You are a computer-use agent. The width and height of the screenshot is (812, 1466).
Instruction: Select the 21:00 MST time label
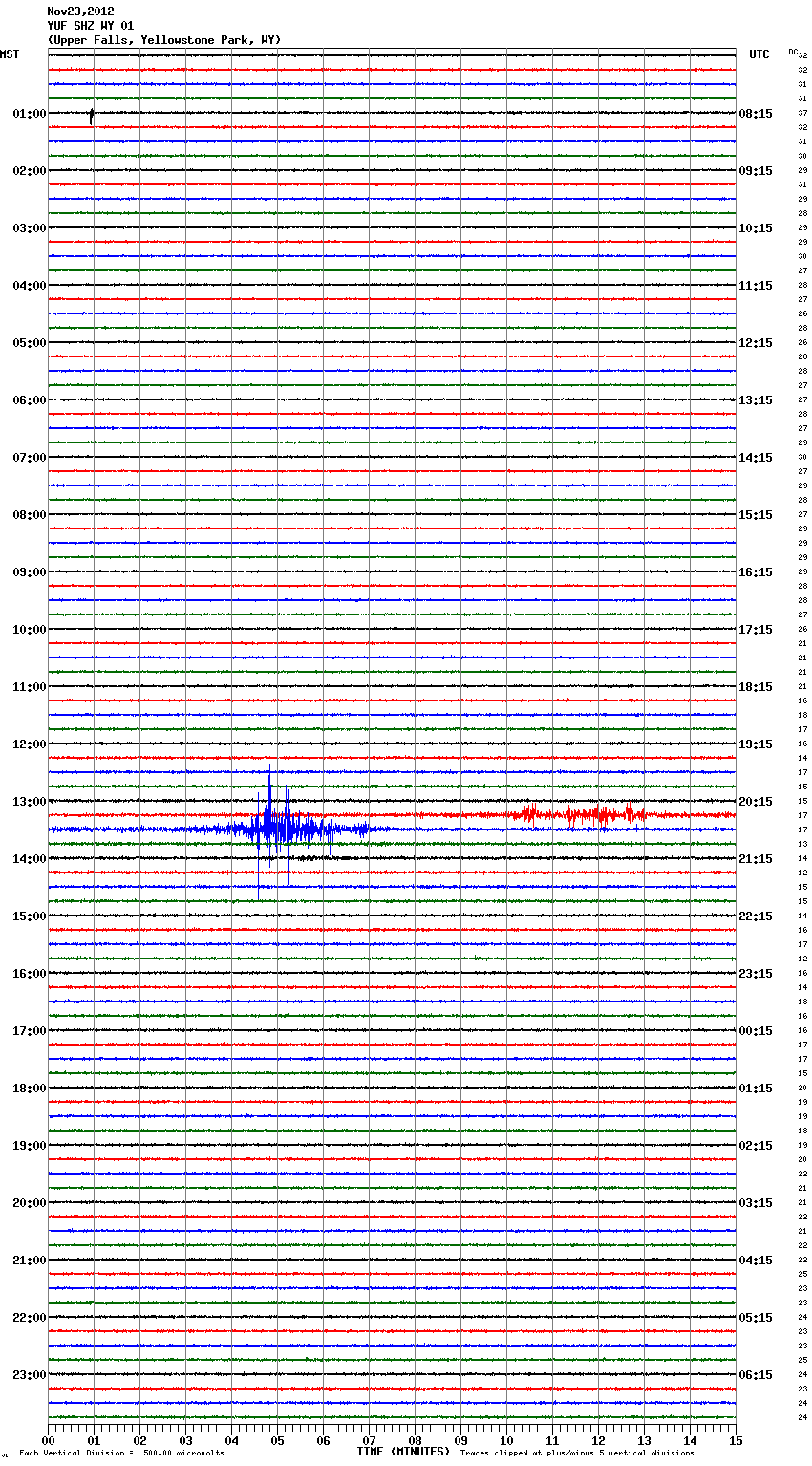[29, 1261]
